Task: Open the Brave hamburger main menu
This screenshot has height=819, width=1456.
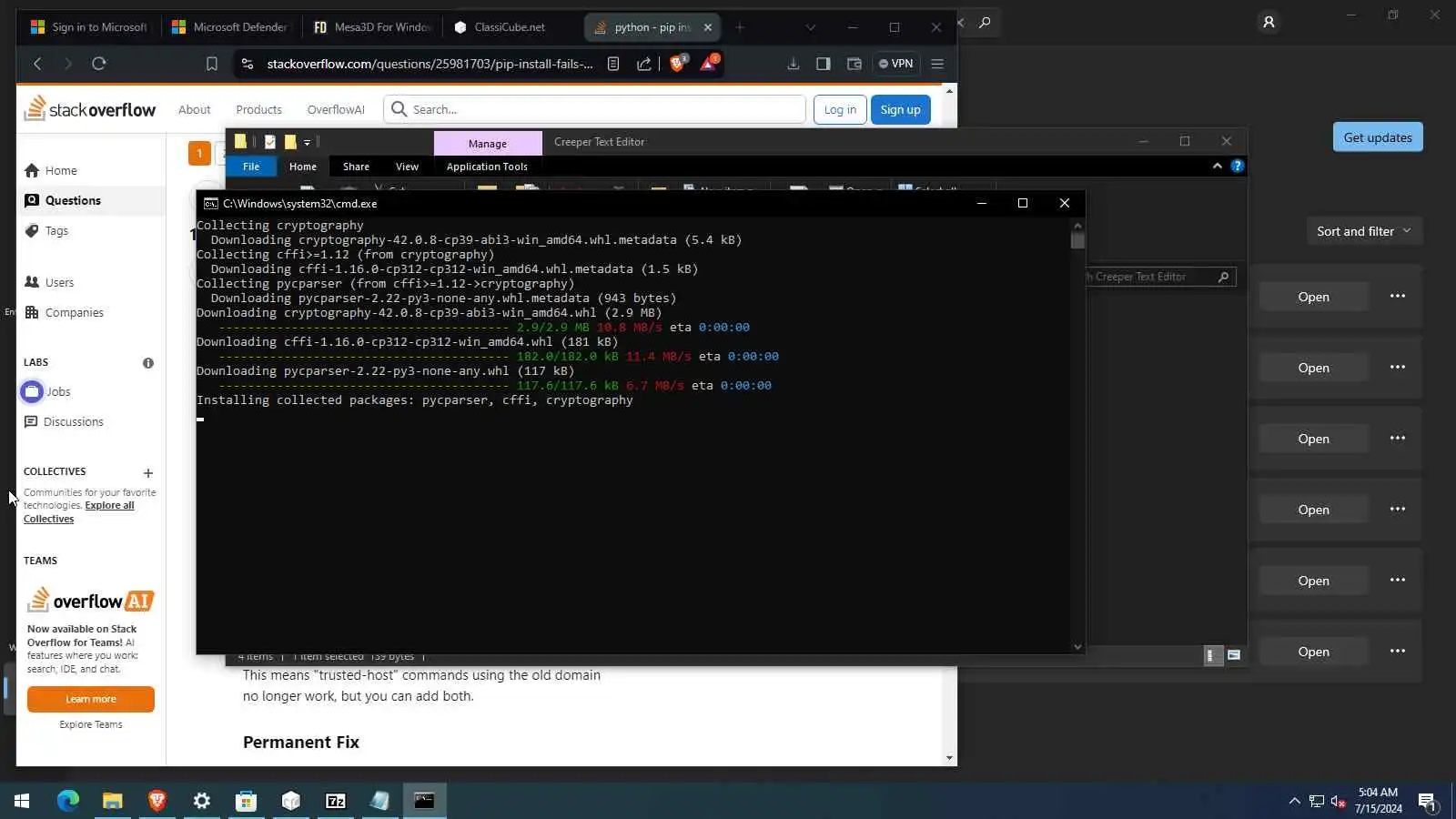Action: pyautogui.click(x=937, y=64)
